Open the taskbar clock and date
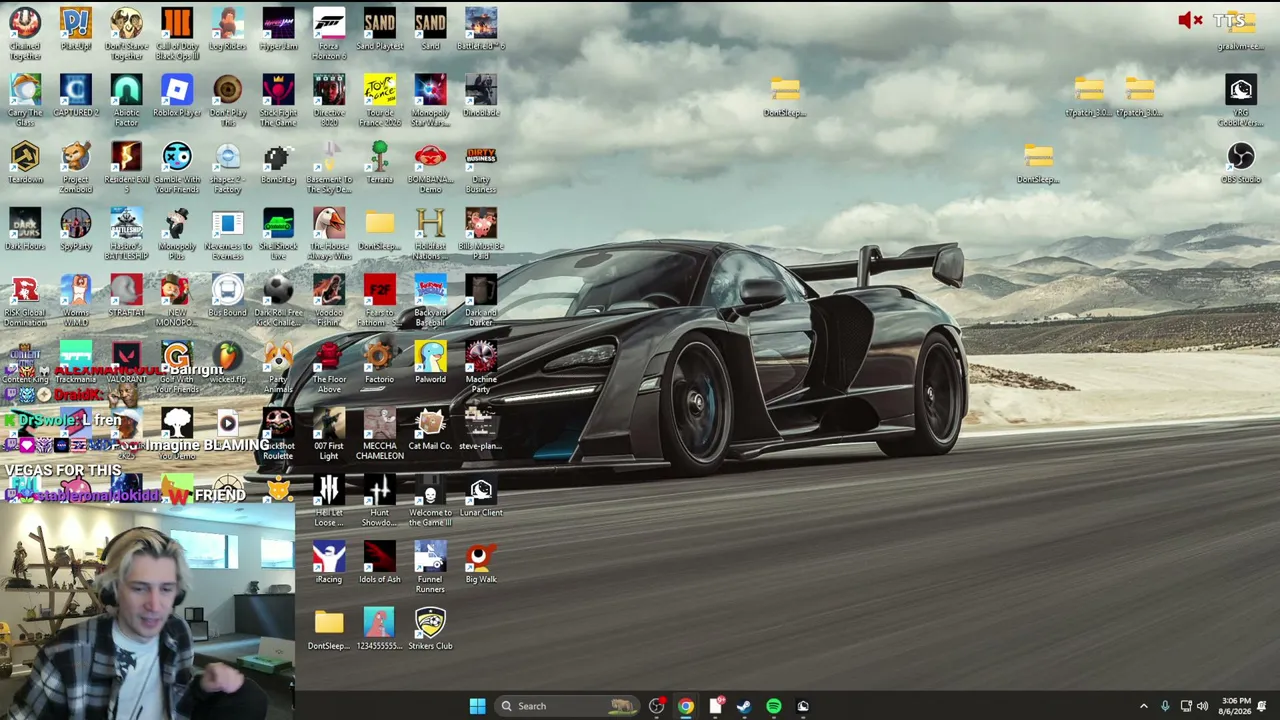Viewport: 1280px width, 720px height. [x=1236, y=706]
